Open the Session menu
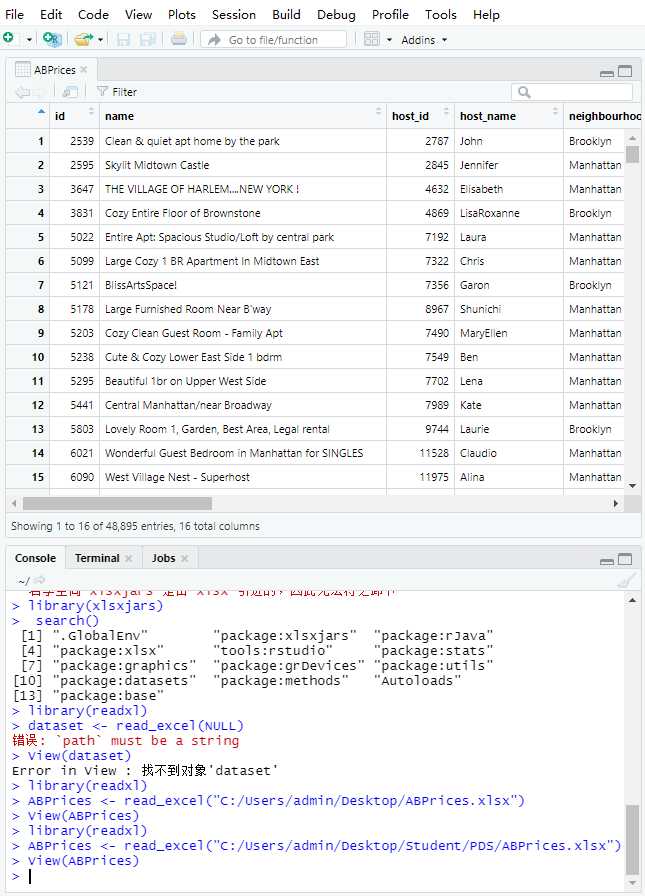The width and height of the screenshot is (645, 896). [x=234, y=14]
